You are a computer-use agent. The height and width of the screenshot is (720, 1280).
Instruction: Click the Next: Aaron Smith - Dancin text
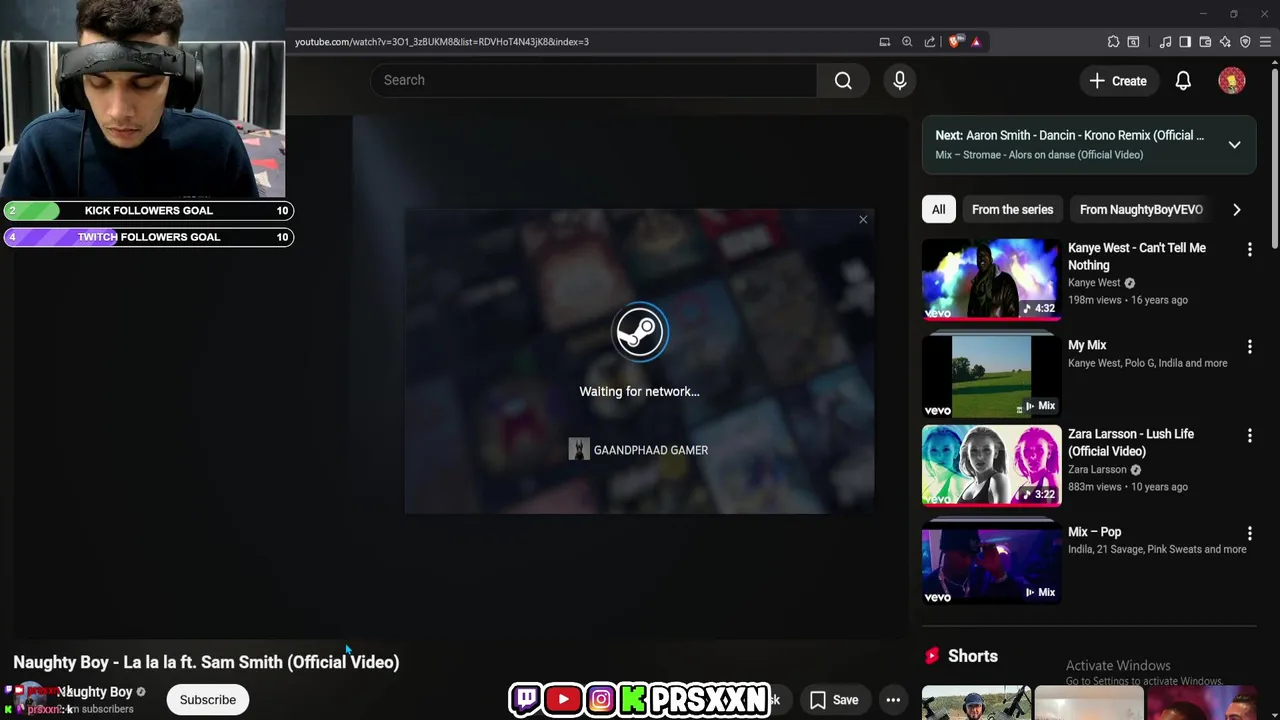point(1070,135)
